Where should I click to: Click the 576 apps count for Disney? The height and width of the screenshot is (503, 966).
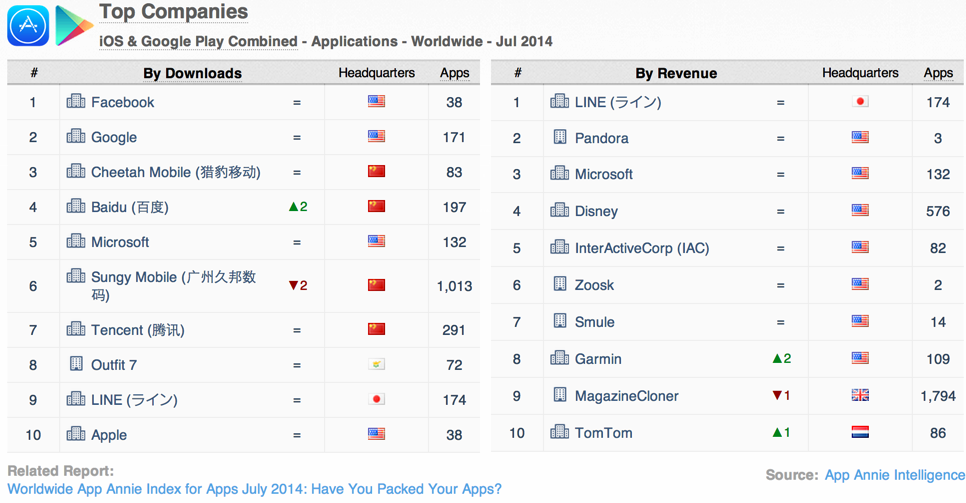[938, 211]
